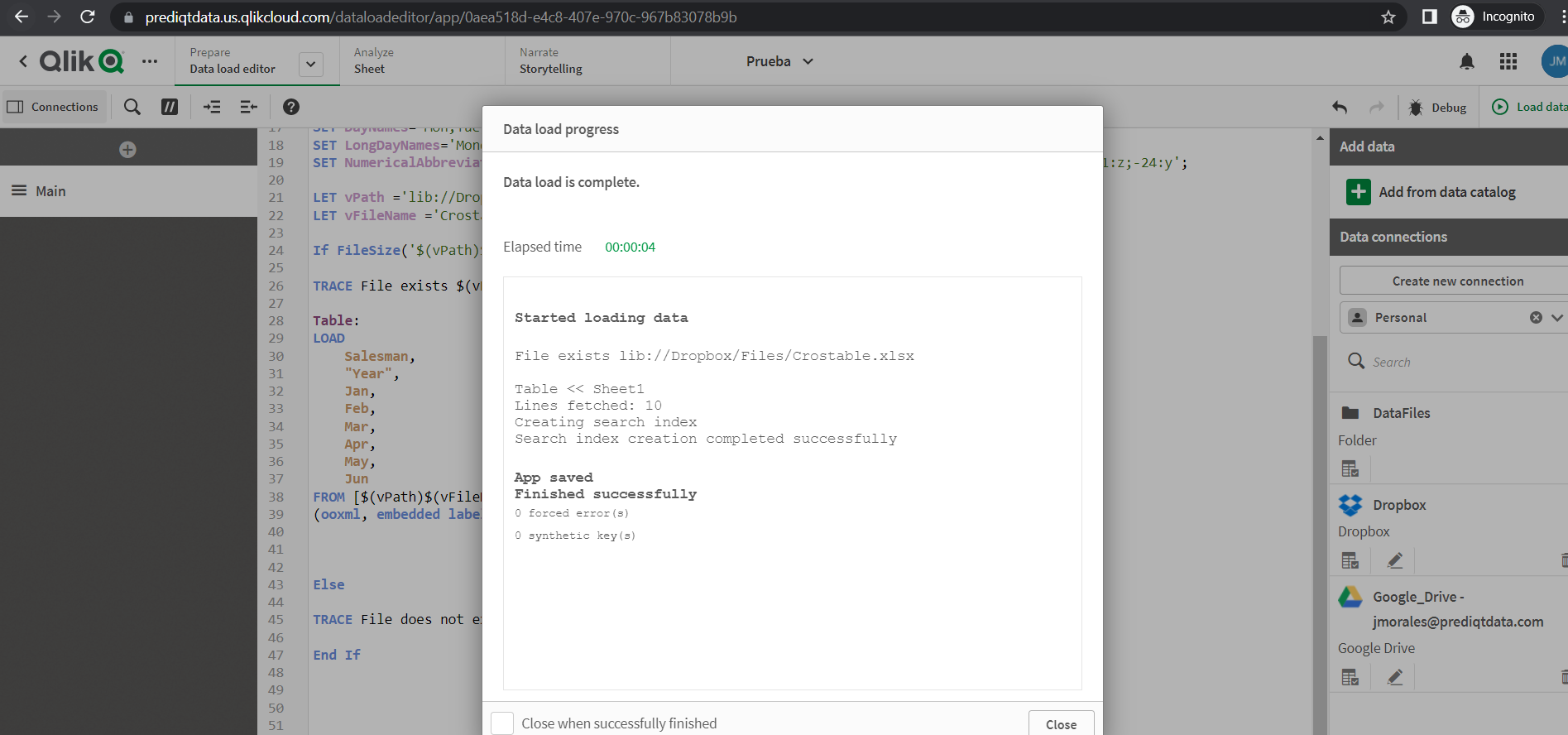Edit the Google Drive connection

click(x=1395, y=677)
